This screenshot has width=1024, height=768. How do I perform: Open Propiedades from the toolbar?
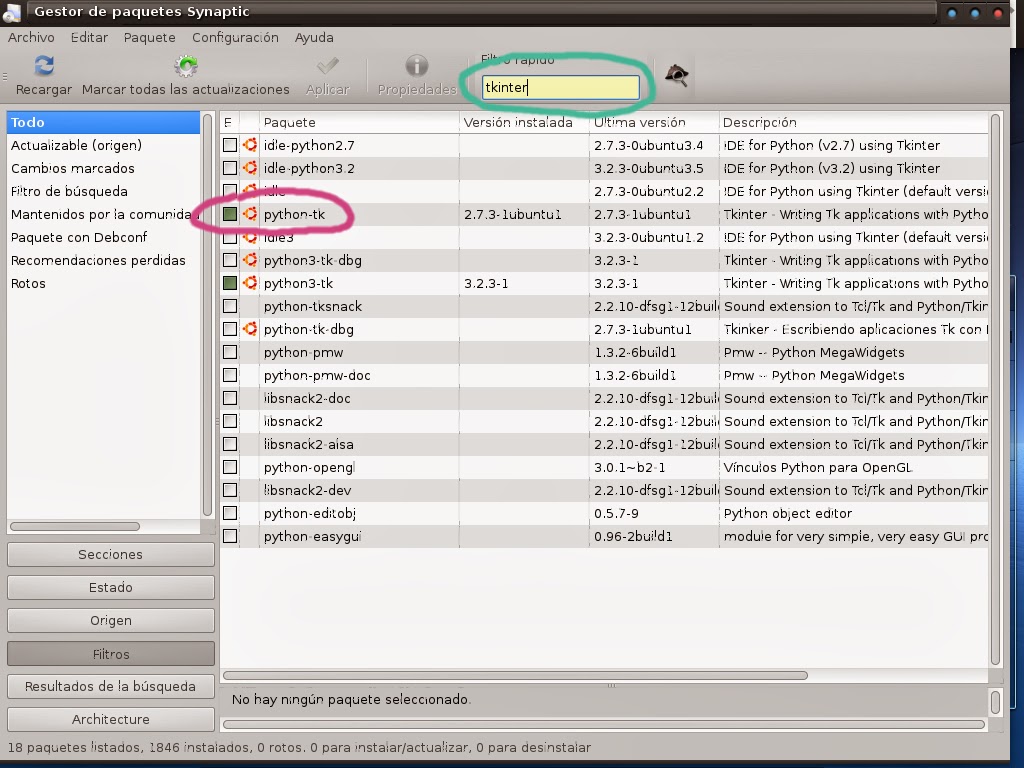pyautogui.click(x=416, y=66)
